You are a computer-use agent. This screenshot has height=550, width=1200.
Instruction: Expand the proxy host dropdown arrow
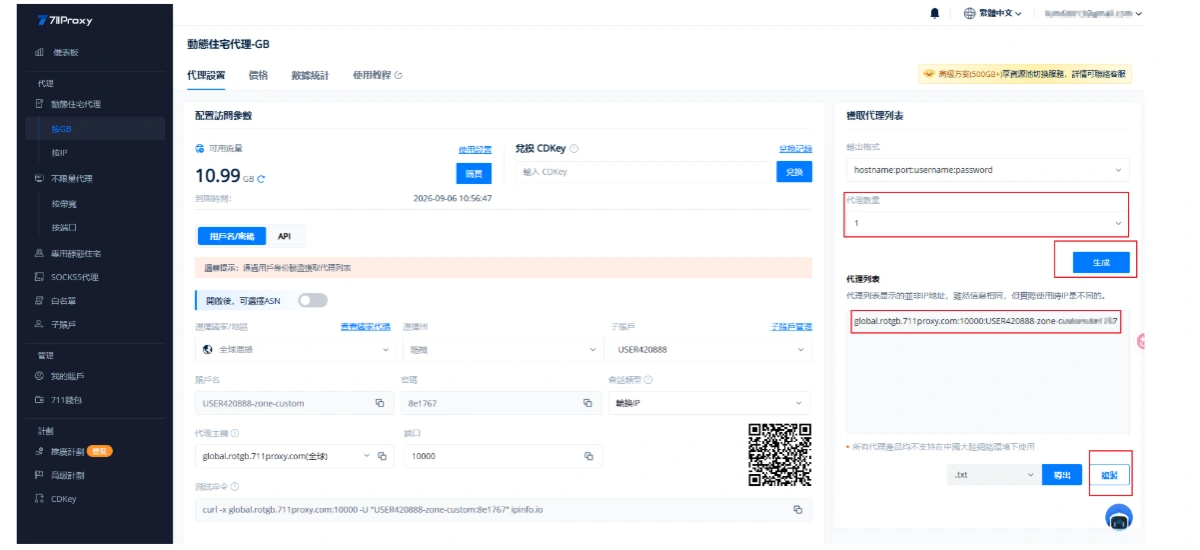pos(366,456)
